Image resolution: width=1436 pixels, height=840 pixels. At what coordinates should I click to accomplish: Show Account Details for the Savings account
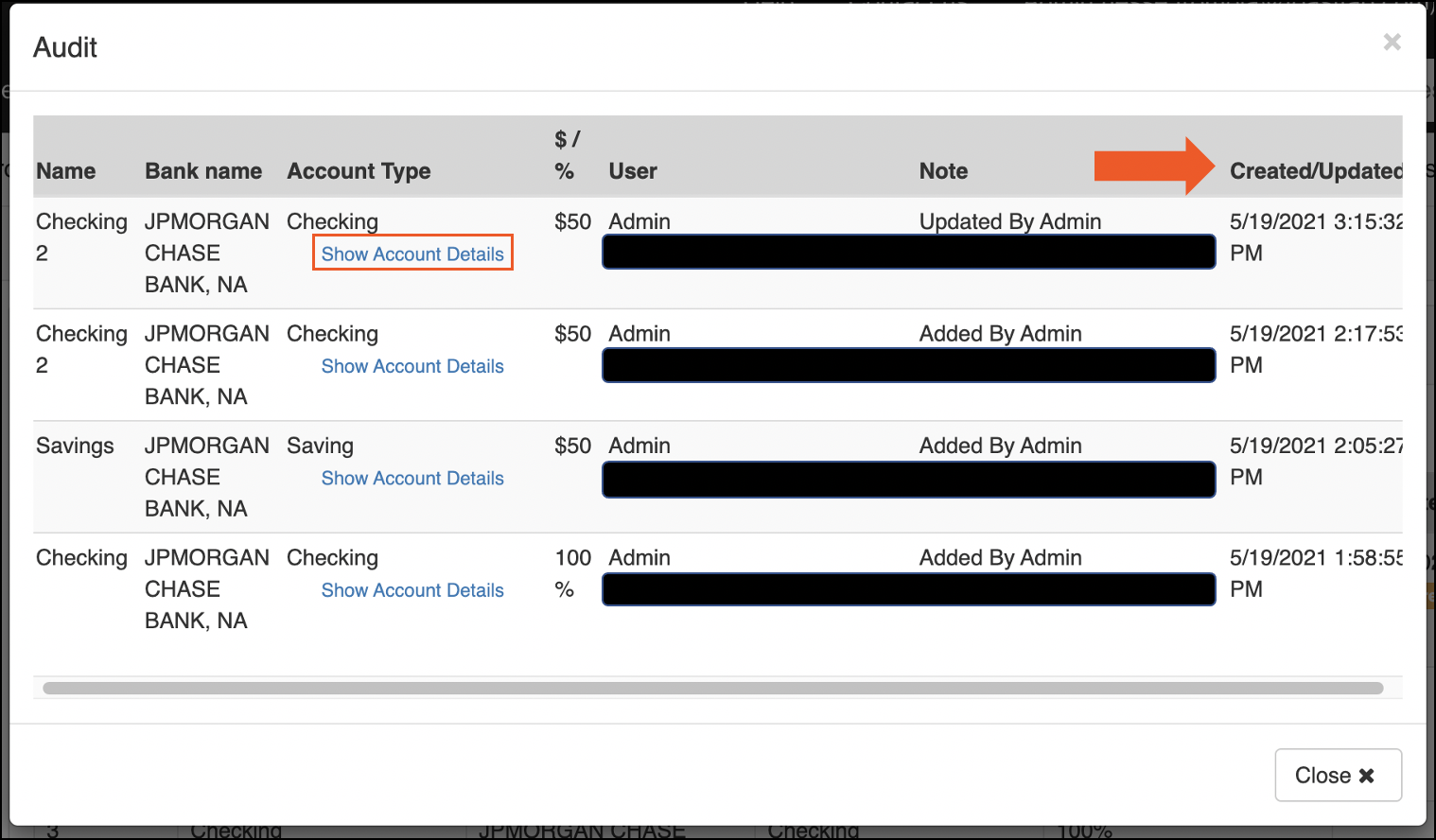click(x=412, y=478)
